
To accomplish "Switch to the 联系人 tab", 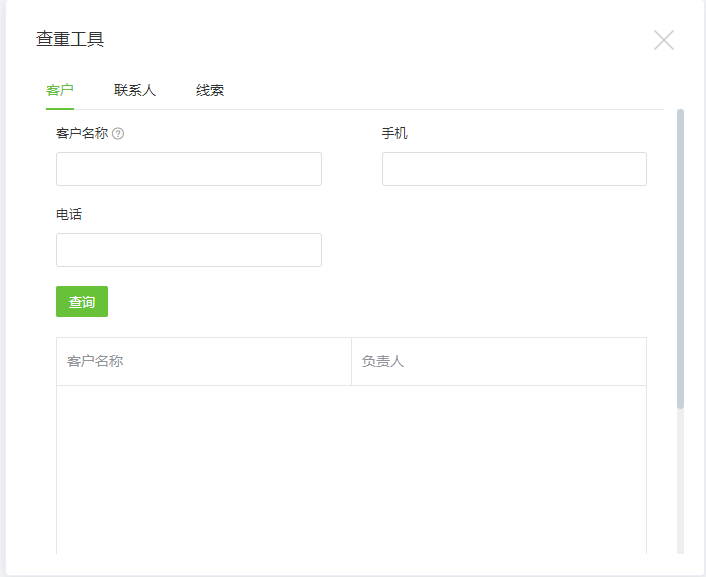I will click(x=135, y=90).
